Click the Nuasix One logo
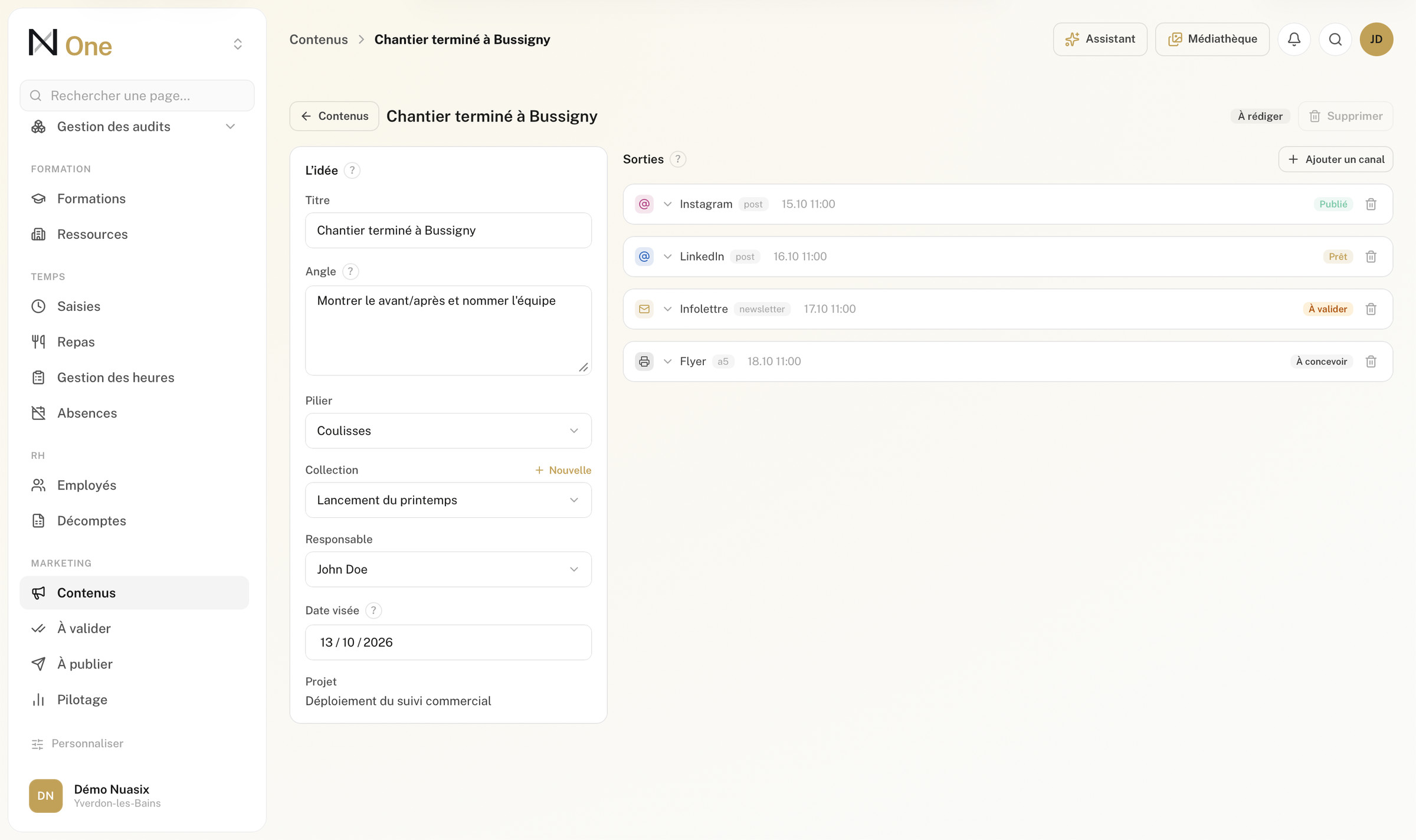Image resolution: width=1416 pixels, height=840 pixels. pyautogui.click(x=70, y=44)
